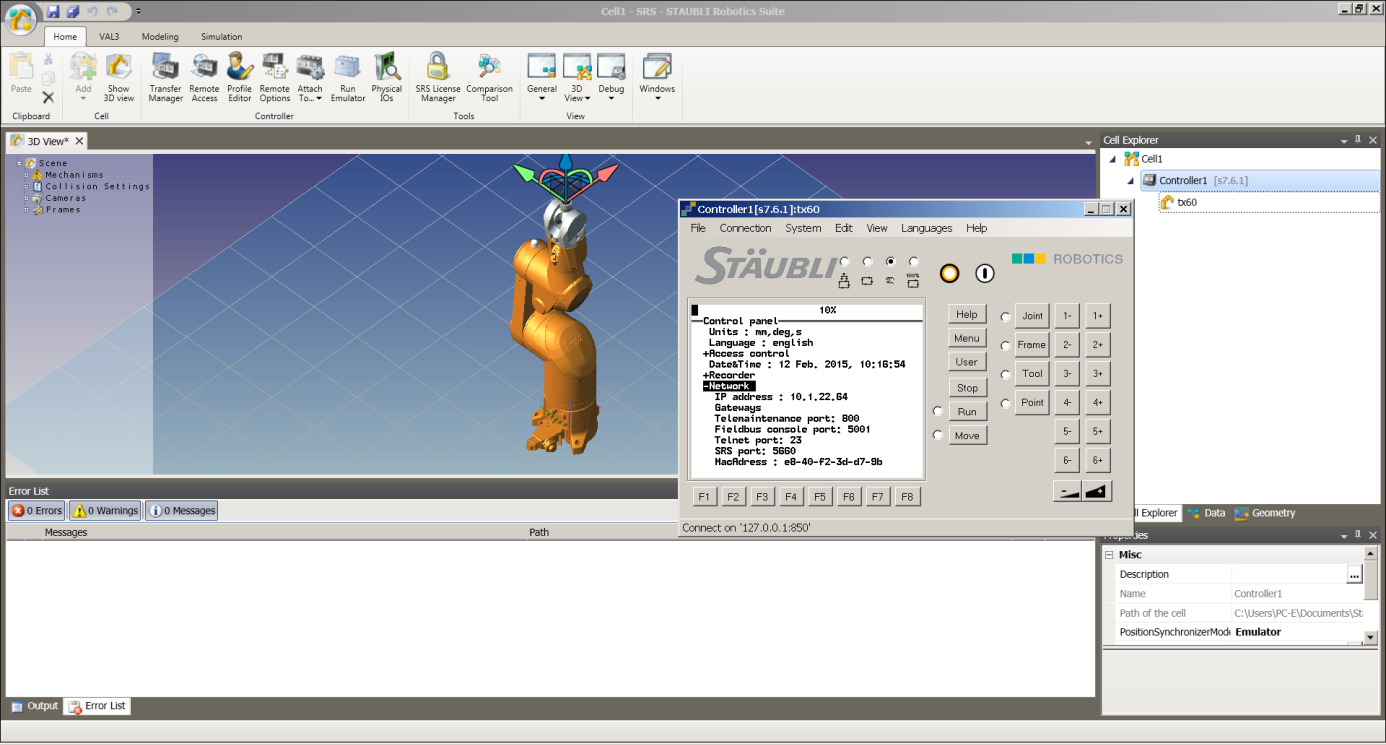Toggle the radio indicator next to Run
The image size is (1386, 745).
tap(937, 411)
